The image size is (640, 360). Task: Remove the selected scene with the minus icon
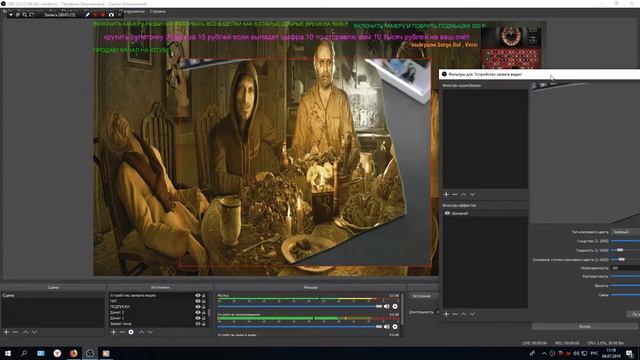(15, 332)
